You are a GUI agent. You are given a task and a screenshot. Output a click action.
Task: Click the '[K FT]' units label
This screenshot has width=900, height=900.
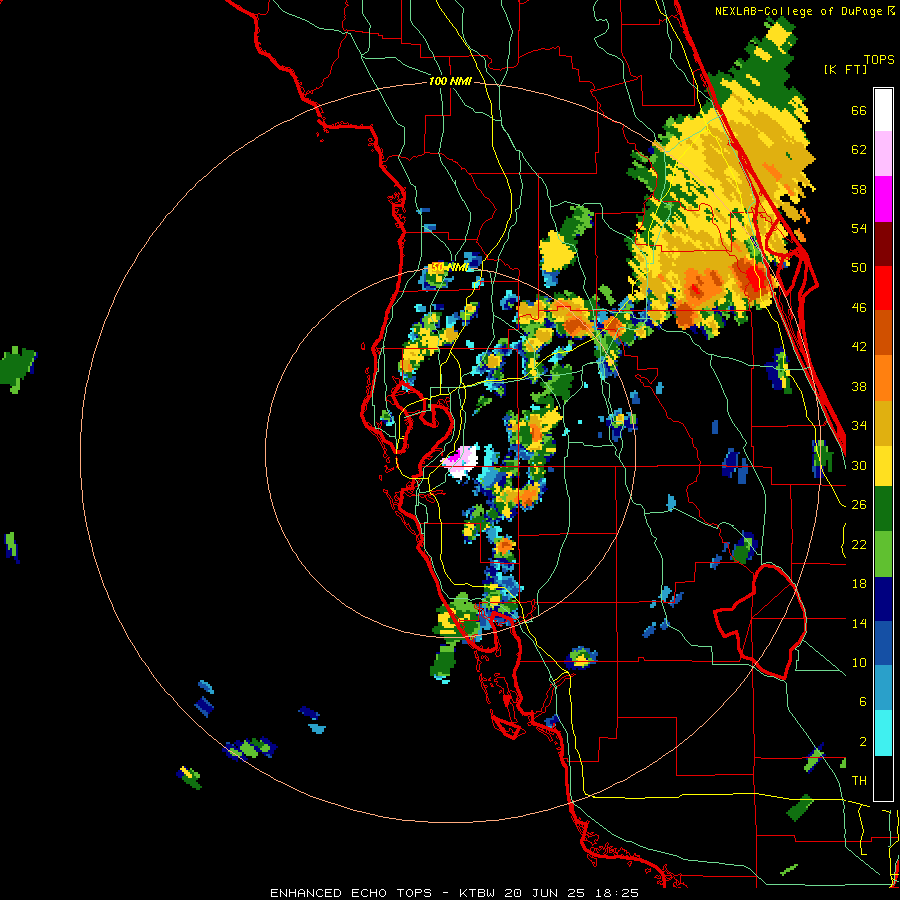pos(845,69)
